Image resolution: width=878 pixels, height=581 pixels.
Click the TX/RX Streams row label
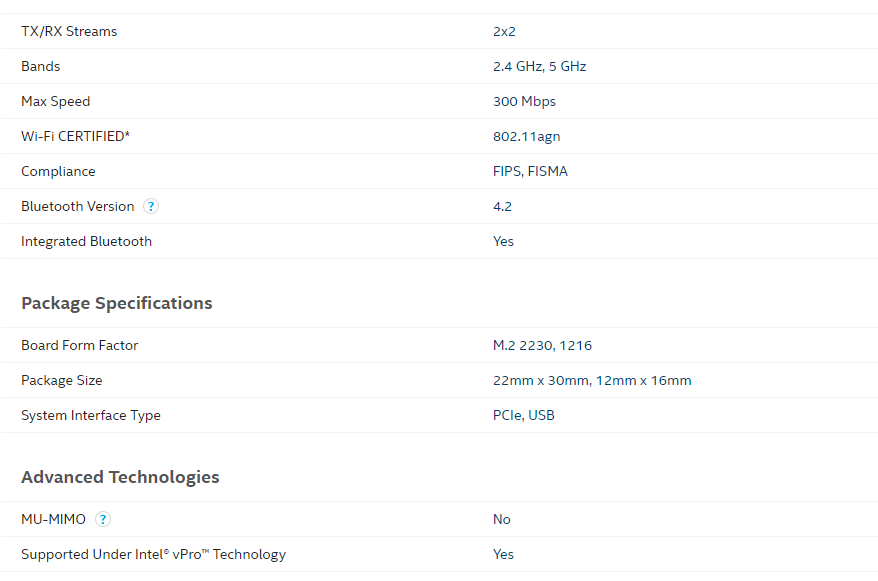click(69, 31)
